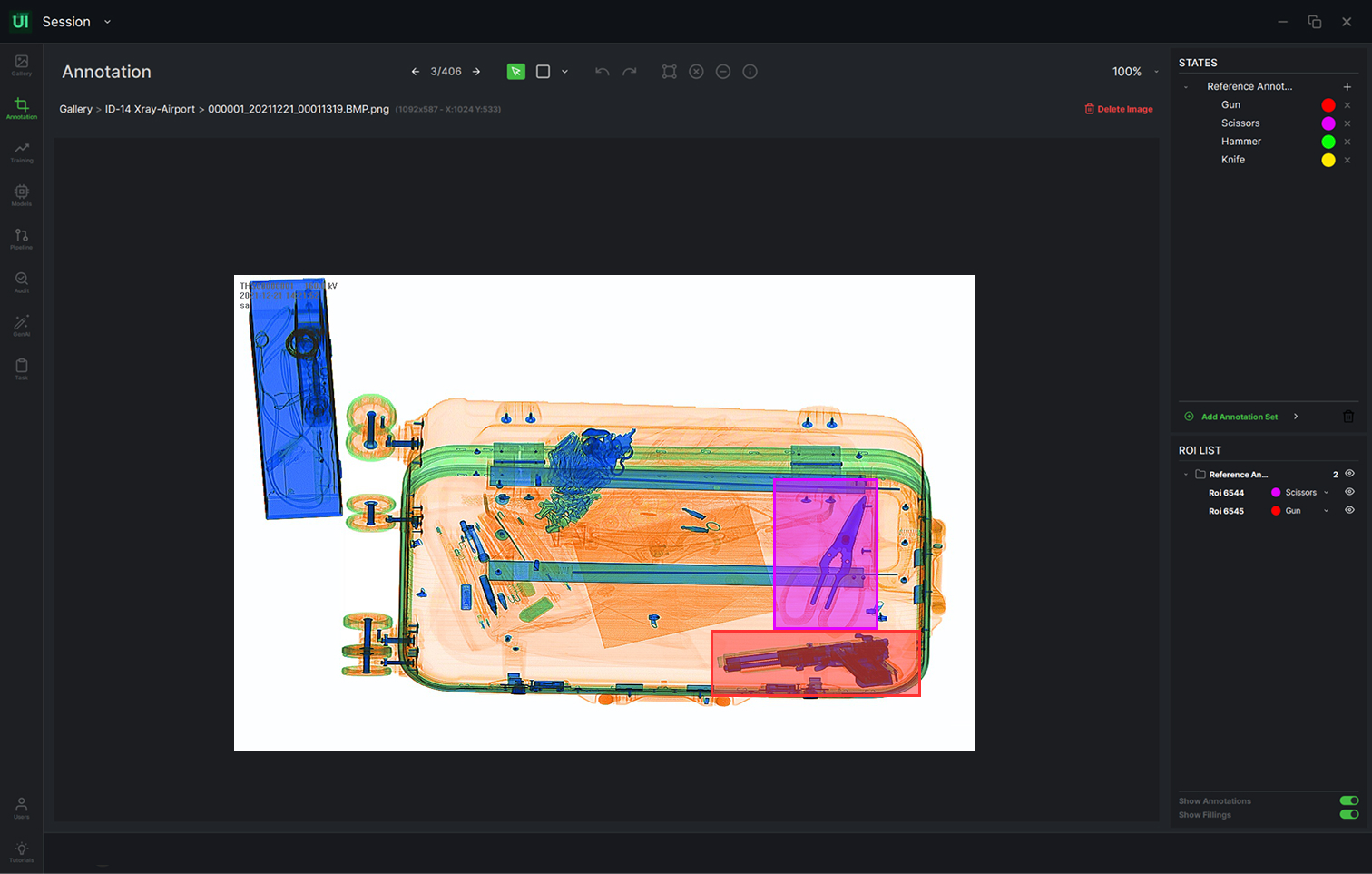Go to the previous image arrow

tap(416, 72)
